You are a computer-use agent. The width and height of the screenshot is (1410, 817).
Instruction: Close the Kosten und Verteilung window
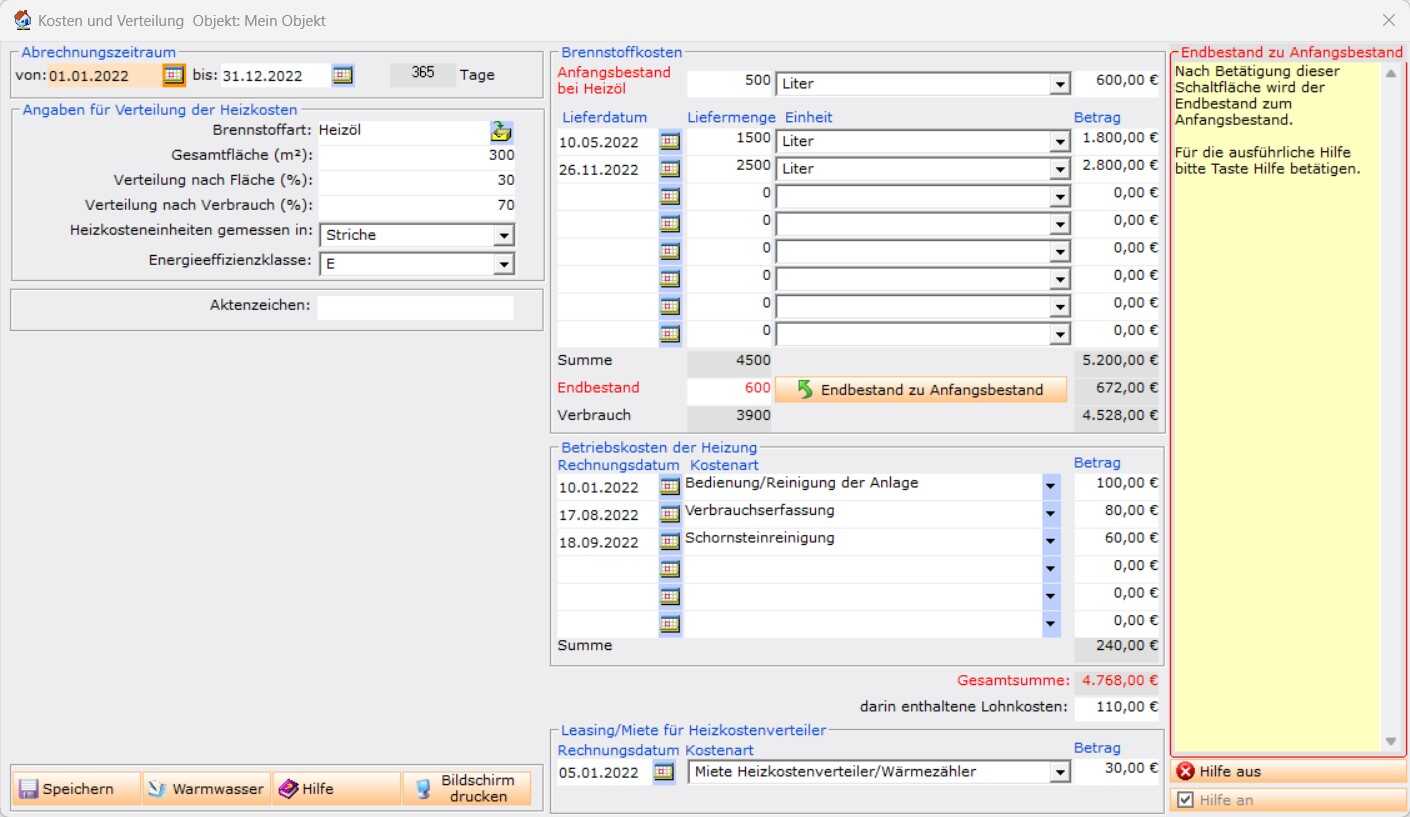1389,20
